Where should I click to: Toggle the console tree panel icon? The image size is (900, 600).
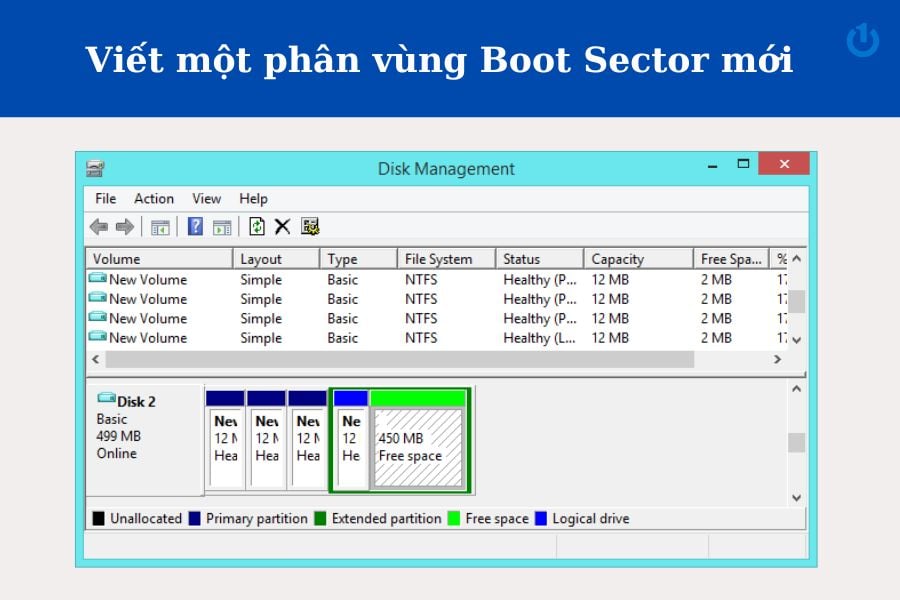pyautogui.click(x=160, y=226)
